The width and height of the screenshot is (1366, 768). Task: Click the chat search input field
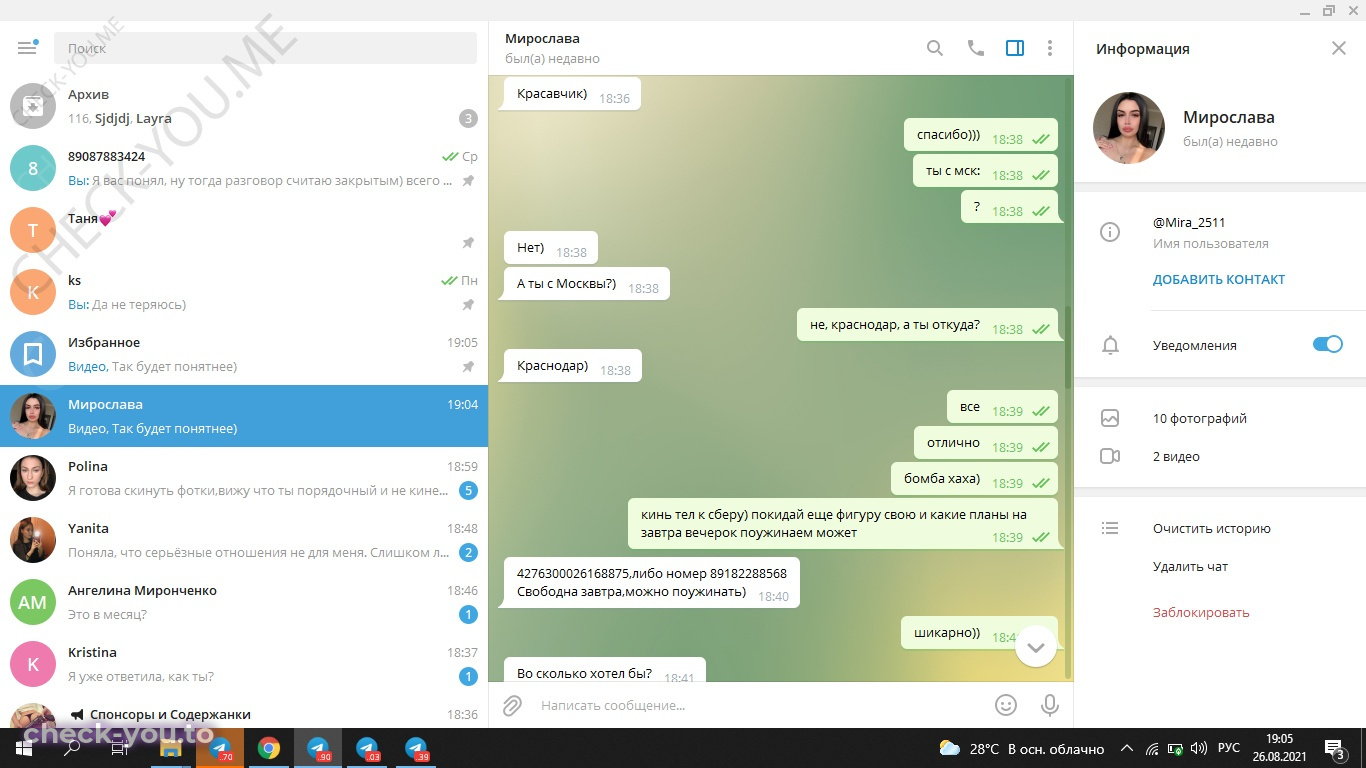tap(265, 48)
